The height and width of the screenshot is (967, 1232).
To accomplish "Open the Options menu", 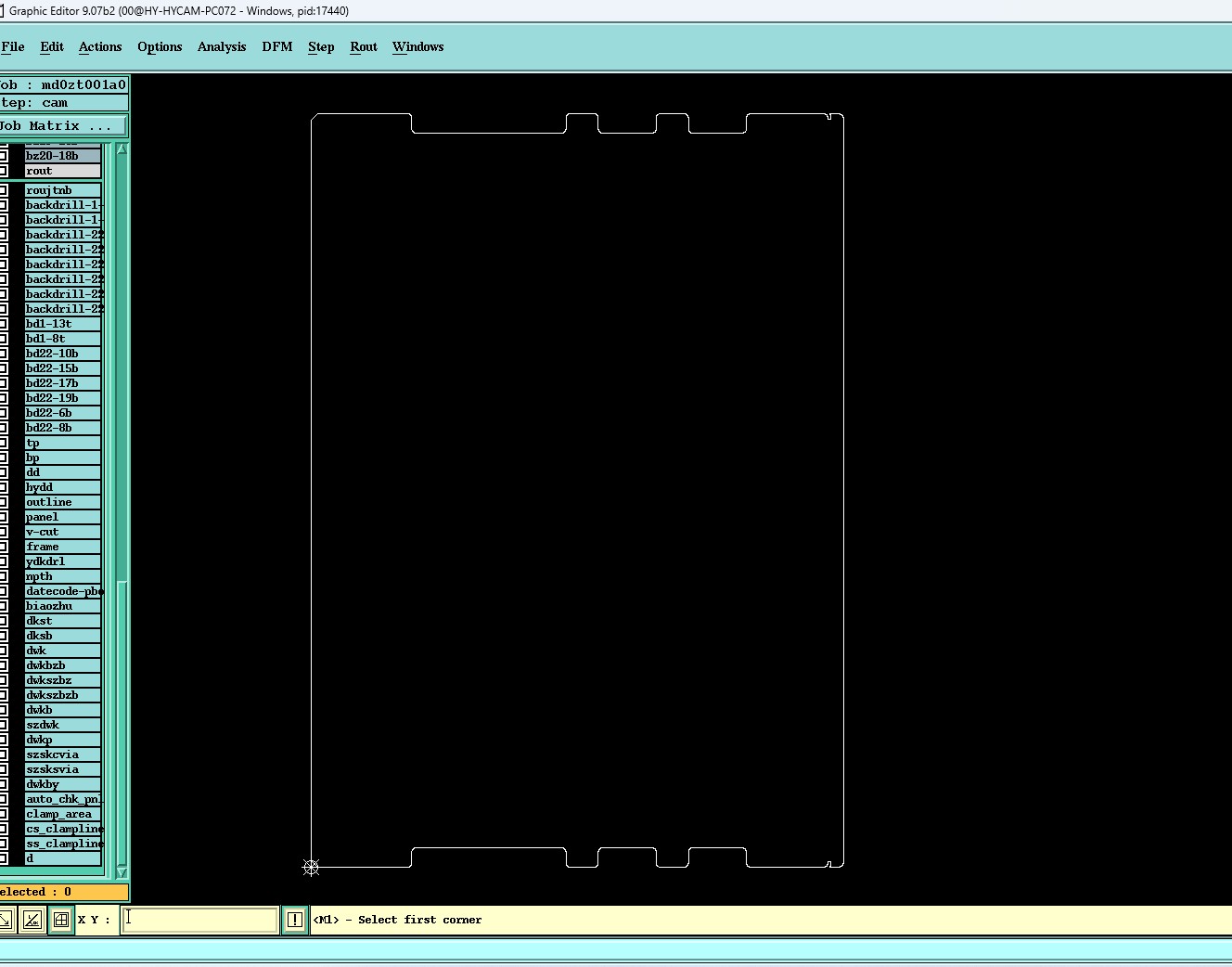I will click(160, 46).
